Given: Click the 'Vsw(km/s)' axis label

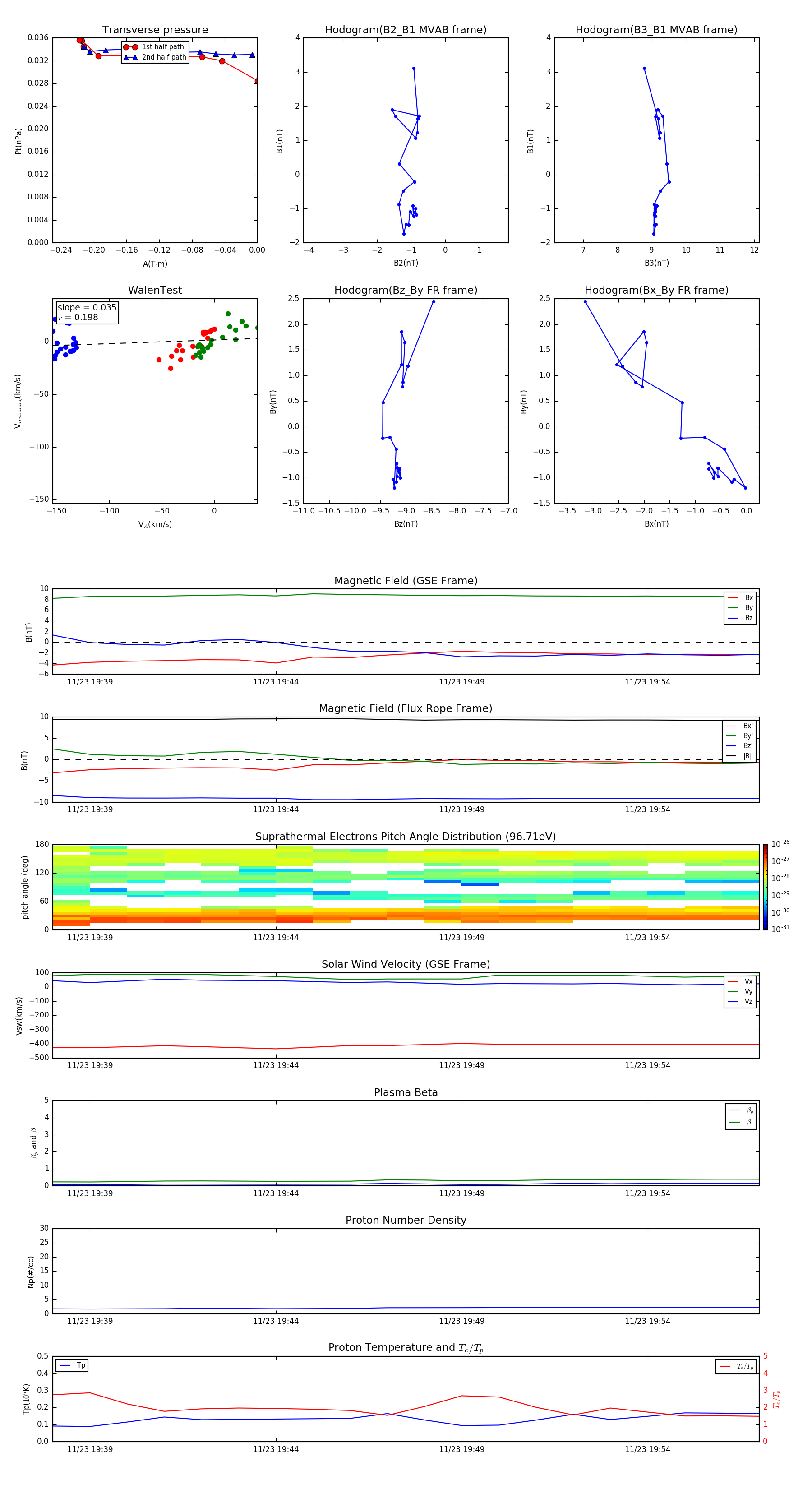Looking at the screenshot, I should pos(19,1016).
